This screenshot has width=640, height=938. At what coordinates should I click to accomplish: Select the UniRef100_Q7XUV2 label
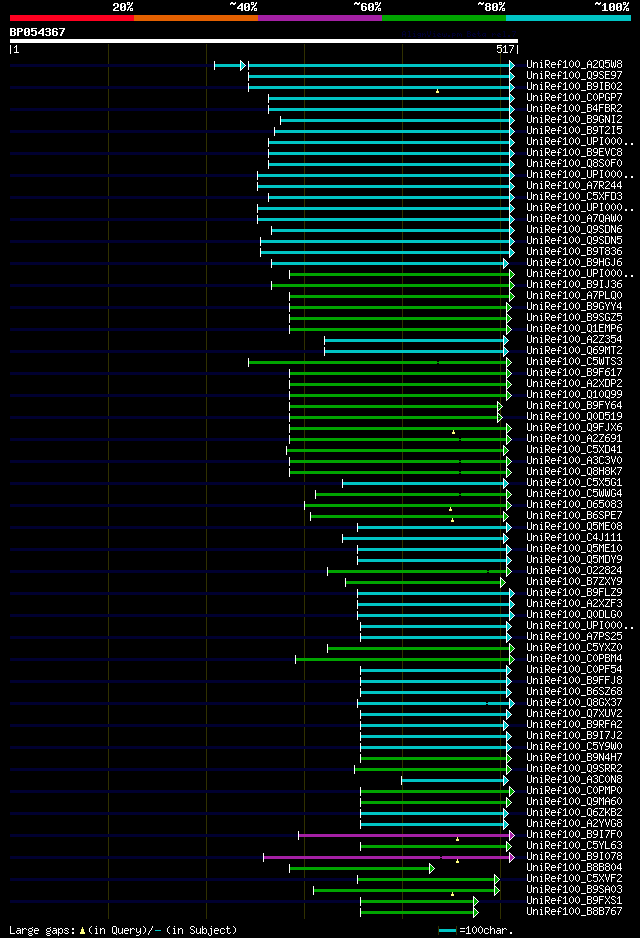point(574,713)
